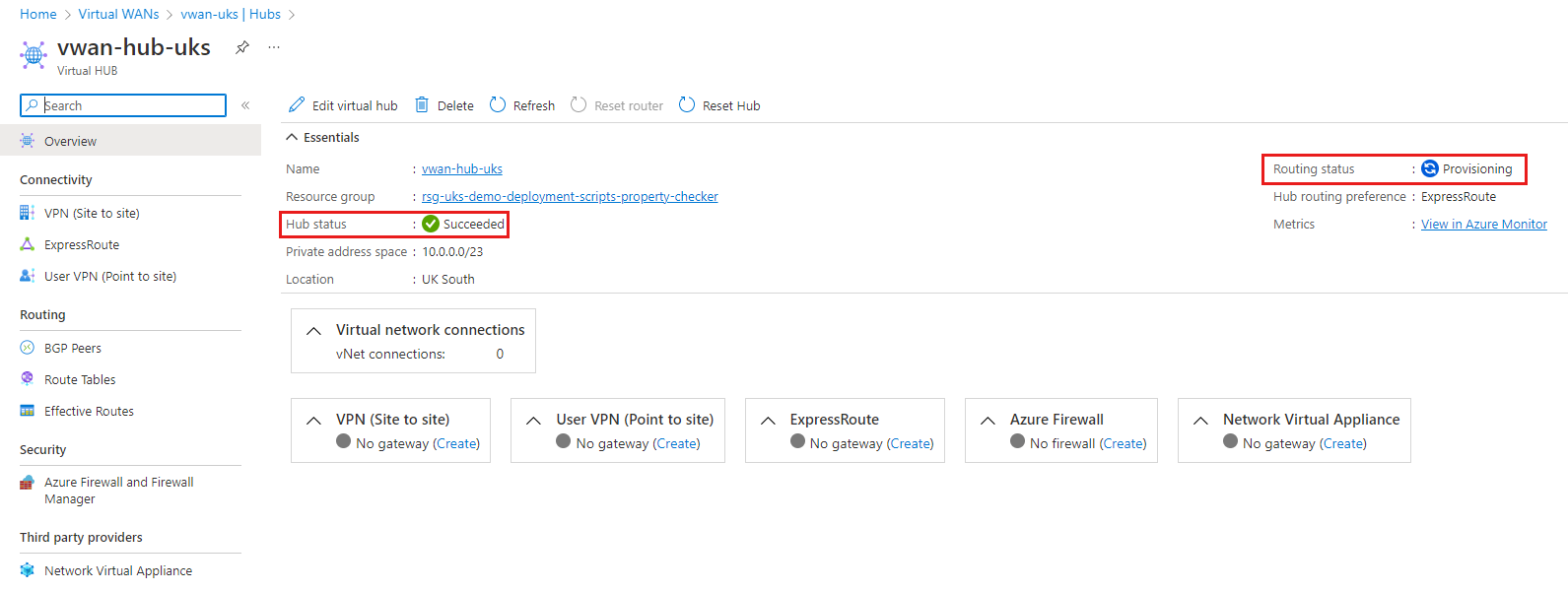The width and height of the screenshot is (1568, 592).
Task: Open the vwan-hub-uks name link
Action: 462,168
